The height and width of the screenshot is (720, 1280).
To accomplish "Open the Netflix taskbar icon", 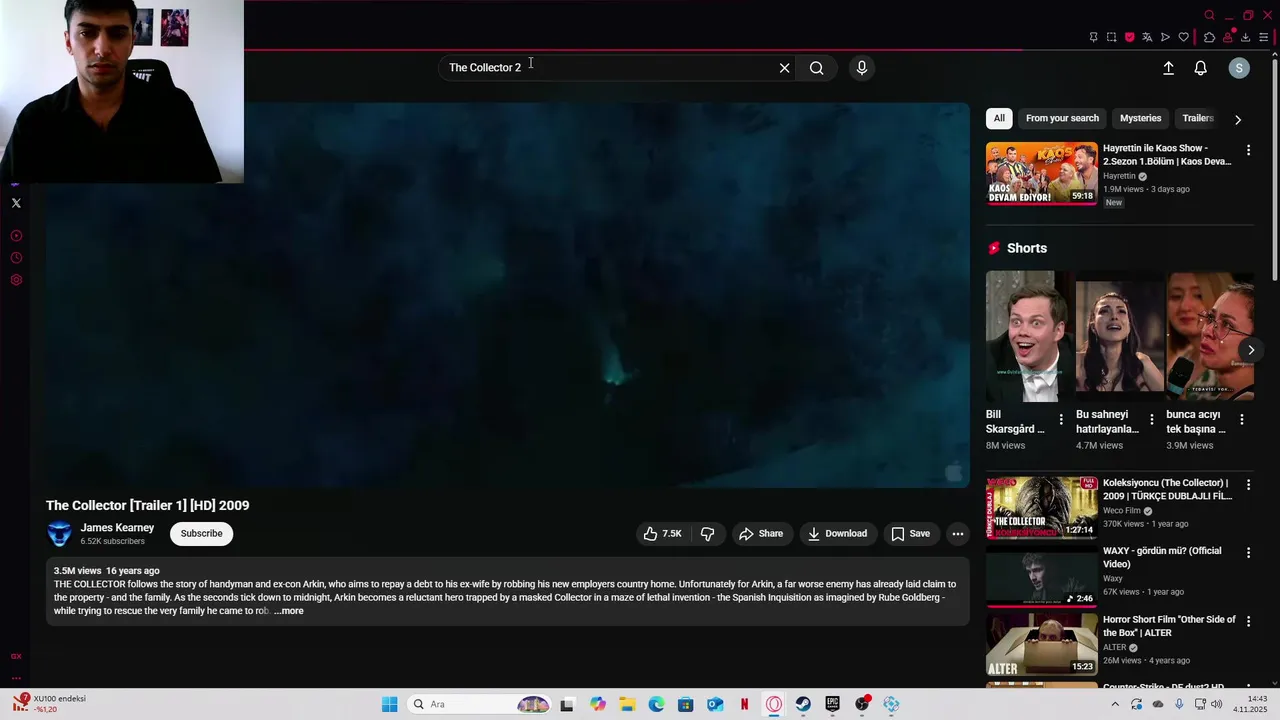I will [744, 704].
